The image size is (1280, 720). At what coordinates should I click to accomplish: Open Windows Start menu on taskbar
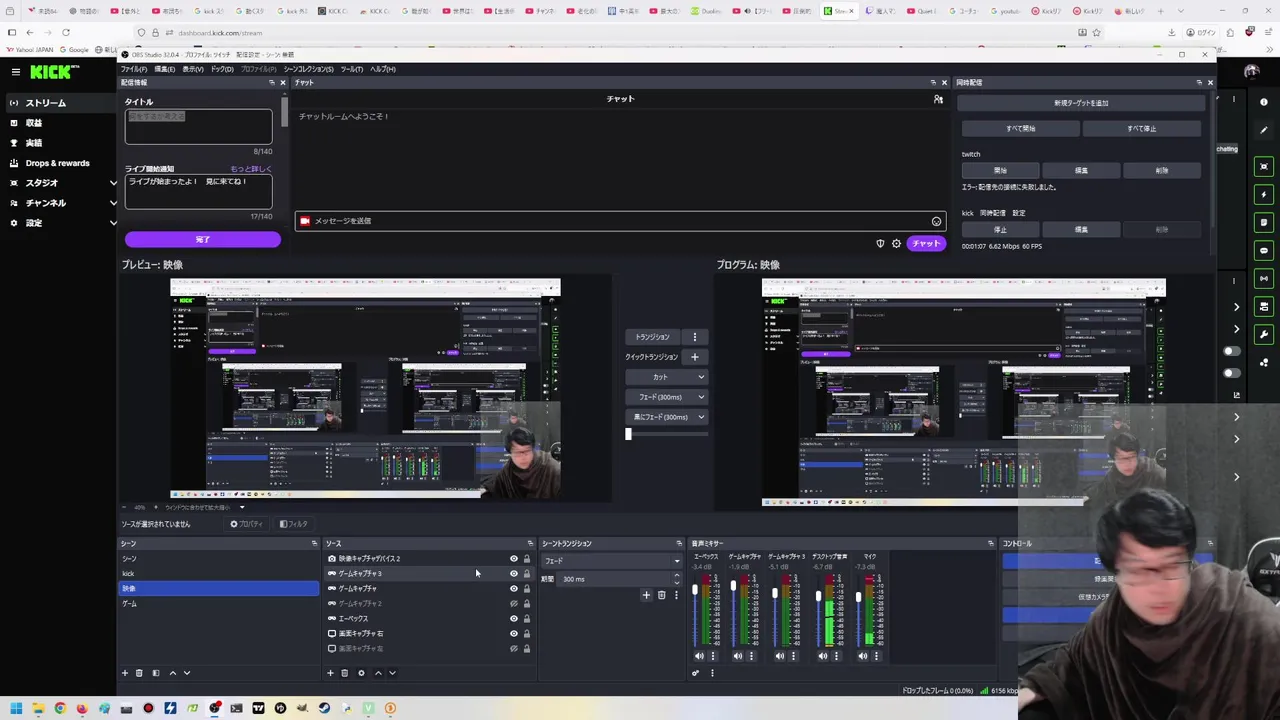coord(16,708)
